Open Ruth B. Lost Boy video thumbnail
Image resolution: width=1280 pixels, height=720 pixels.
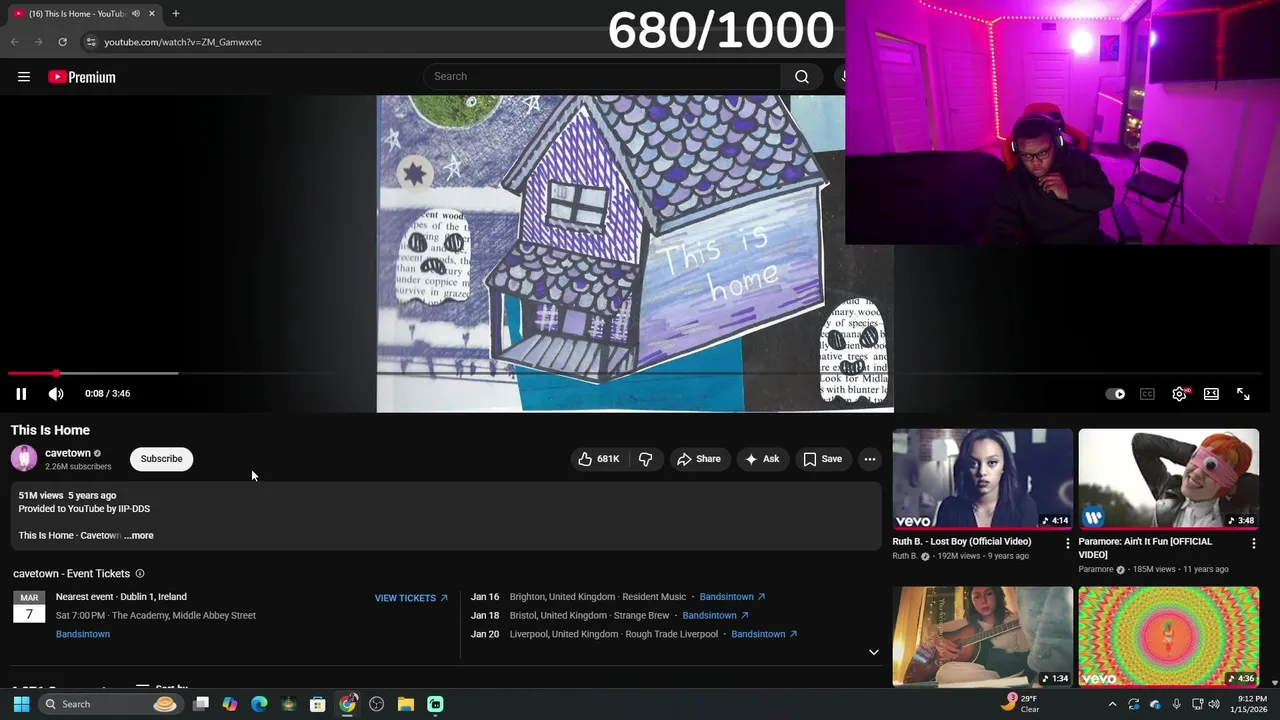point(982,479)
